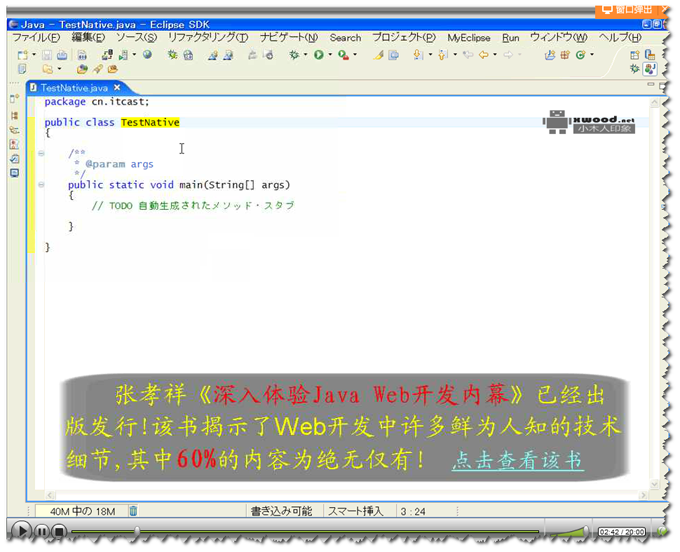Click the Debug gear-bug toolbar icon

click(294, 55)
